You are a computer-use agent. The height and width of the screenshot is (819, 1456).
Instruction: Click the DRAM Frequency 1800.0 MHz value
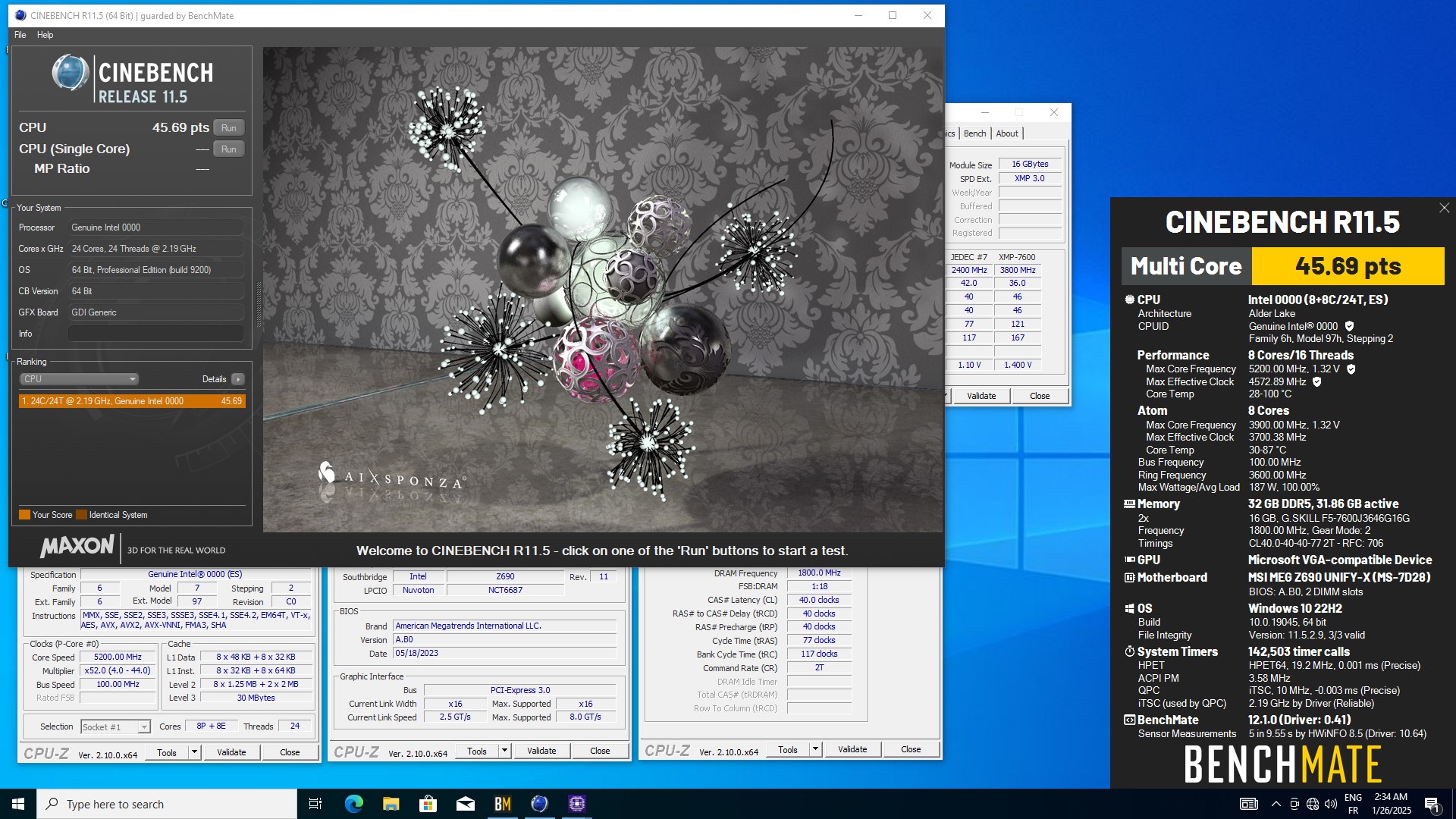point(819,573)
